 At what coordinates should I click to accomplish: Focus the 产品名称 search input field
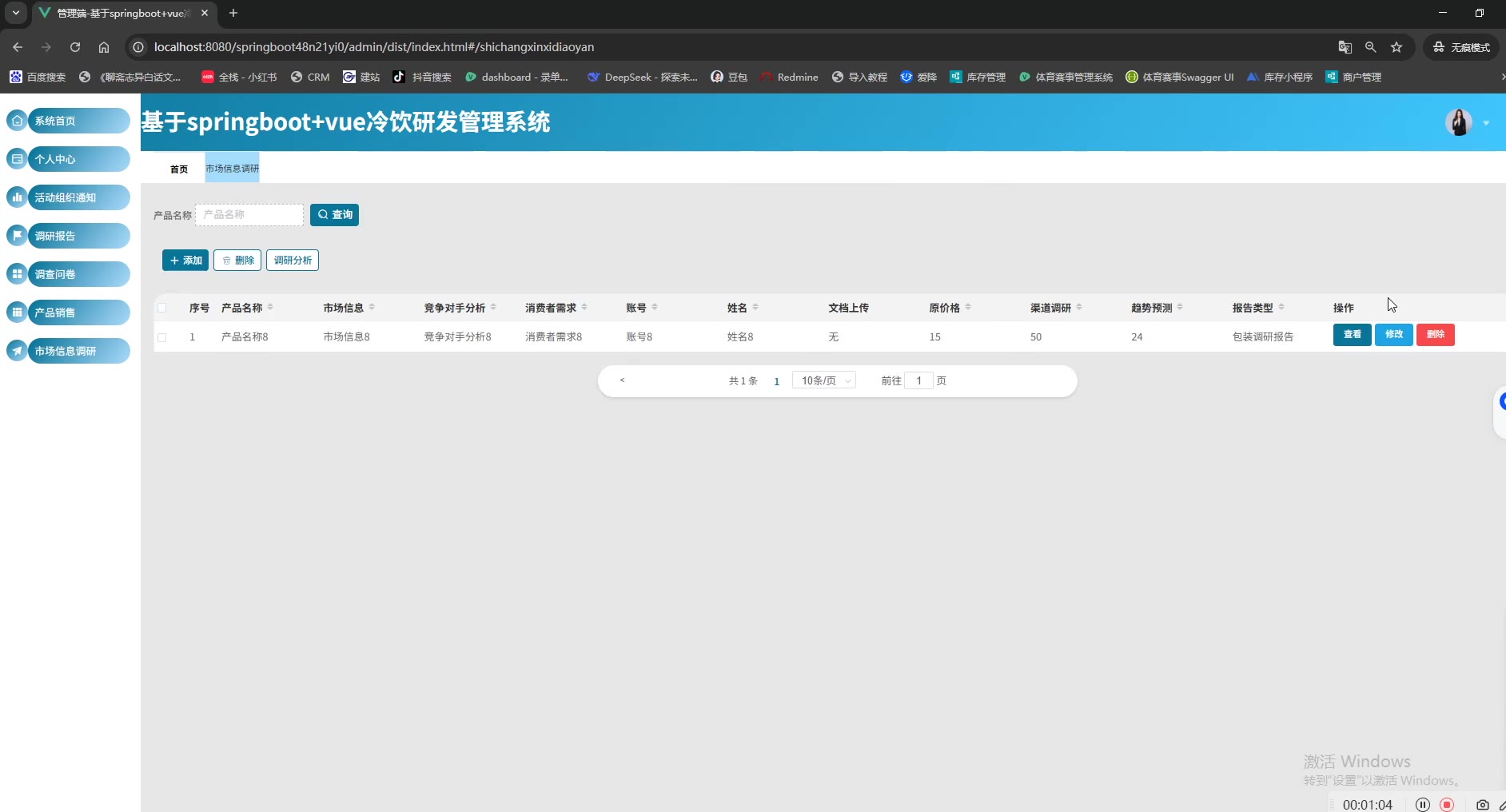pos(249,215)
